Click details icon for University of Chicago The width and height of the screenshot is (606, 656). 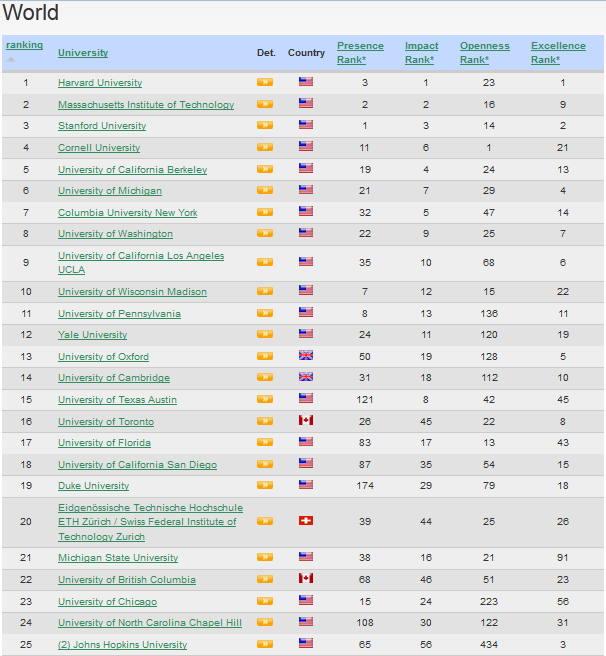(x=265, y=601)
